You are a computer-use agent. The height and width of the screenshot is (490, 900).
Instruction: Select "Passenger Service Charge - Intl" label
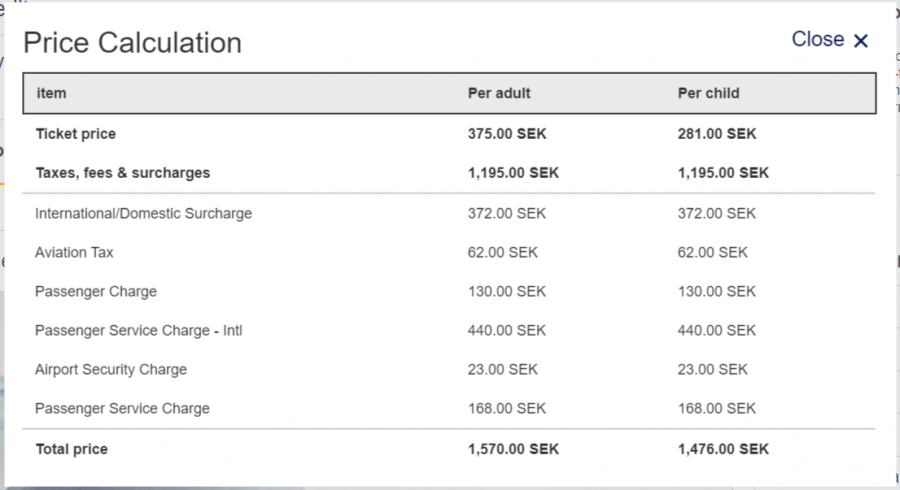click(x=138, y=331)
